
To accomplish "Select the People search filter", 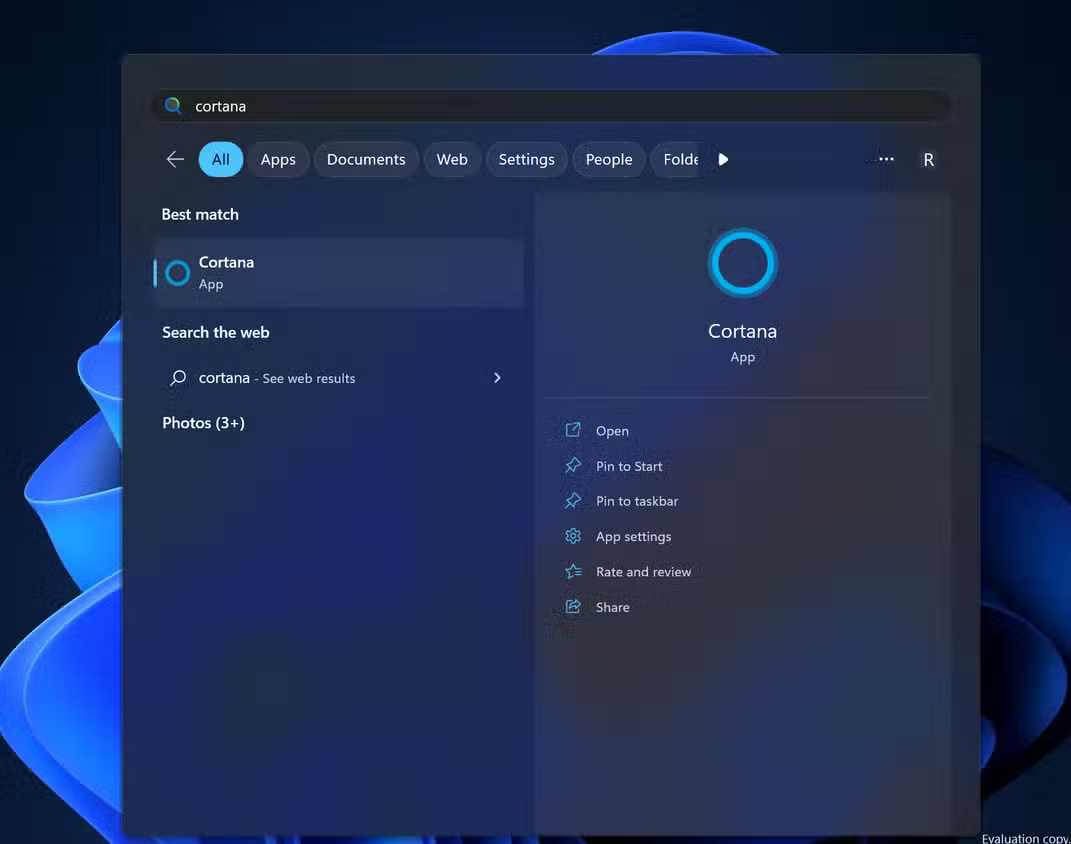I will [x=608, y=159].
